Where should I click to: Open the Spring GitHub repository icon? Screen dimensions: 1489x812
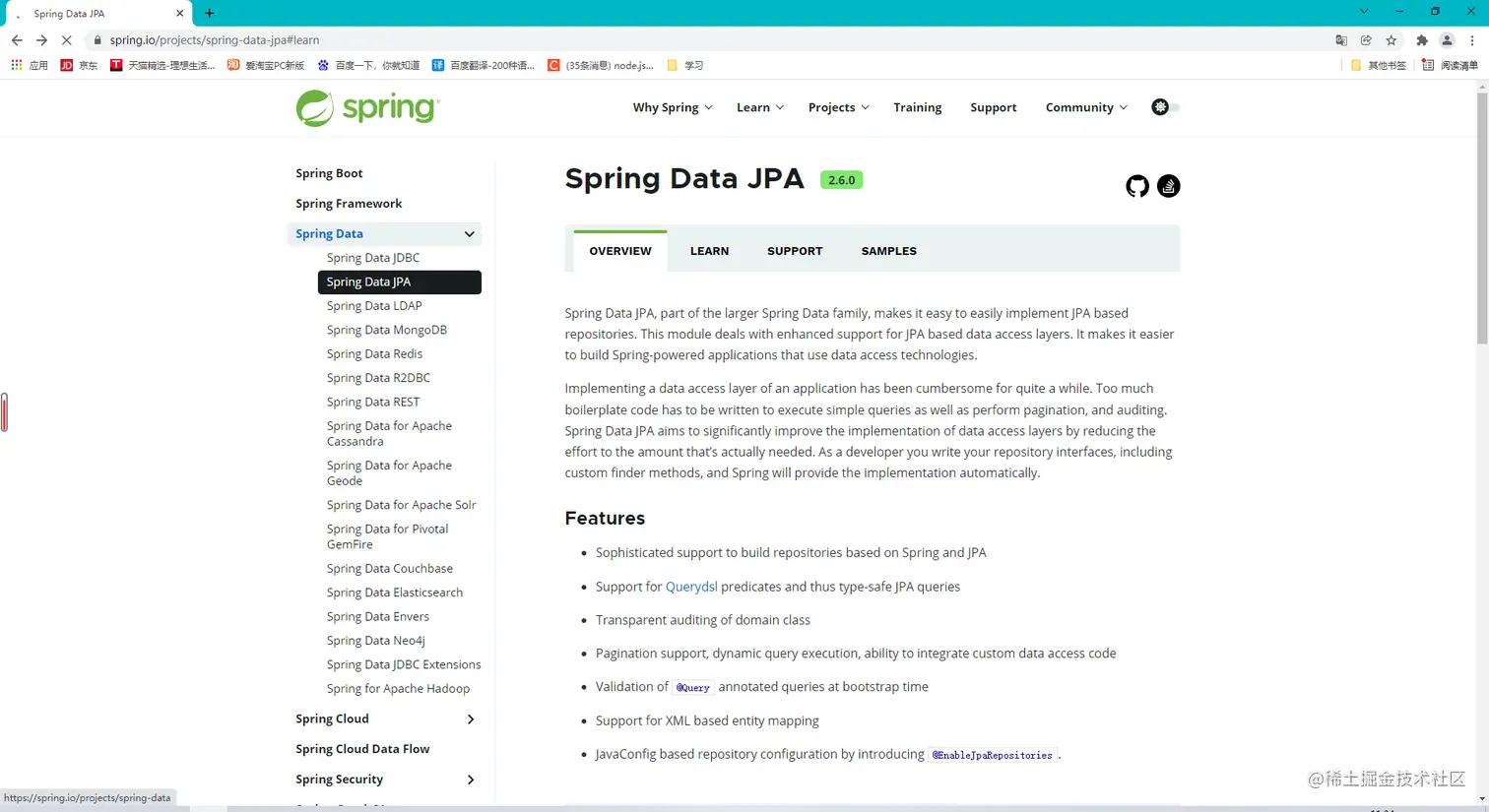[x=1137, y=186]
